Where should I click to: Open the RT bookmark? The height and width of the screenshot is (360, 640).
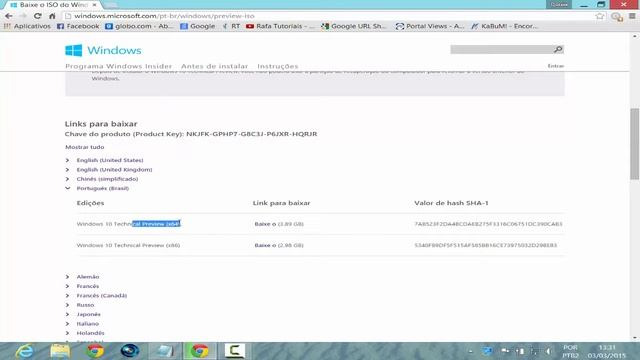click(x=231, y=26)
